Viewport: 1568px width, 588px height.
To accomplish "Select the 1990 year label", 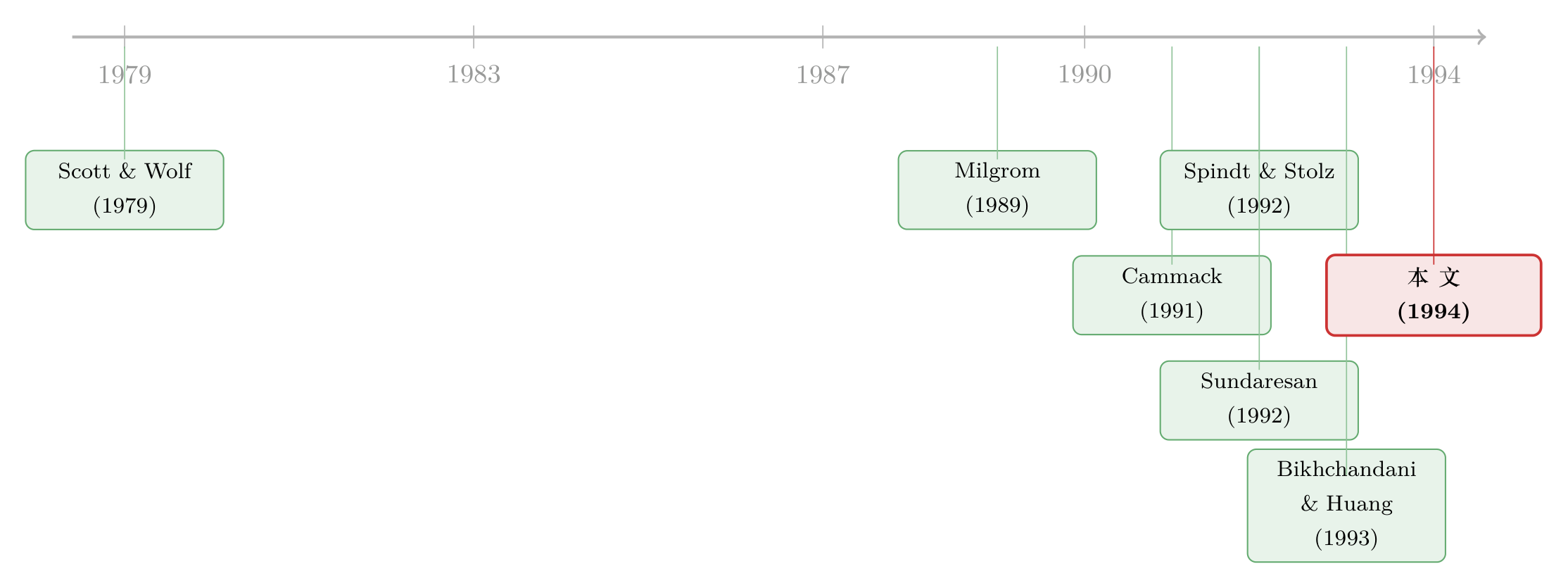I will (1085, 75).
